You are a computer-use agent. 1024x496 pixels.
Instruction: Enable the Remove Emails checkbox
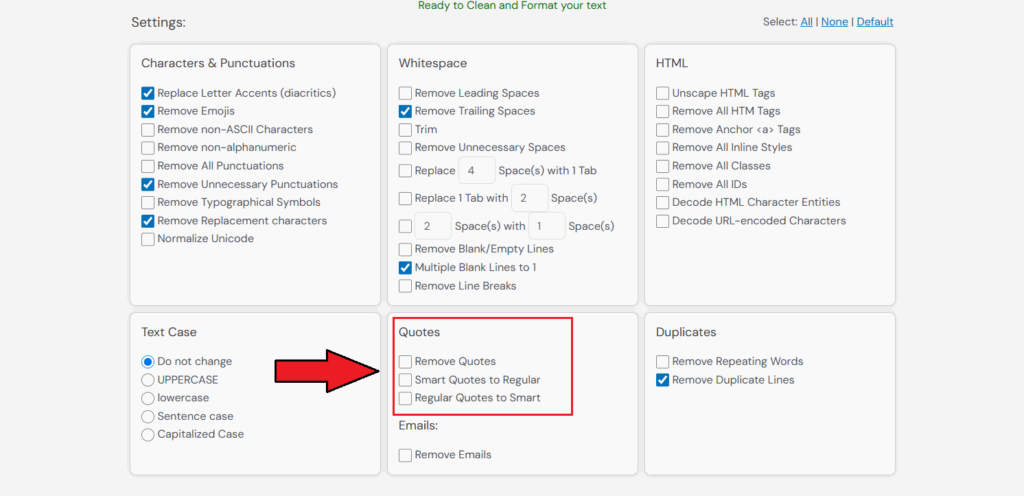pos(405,455)
